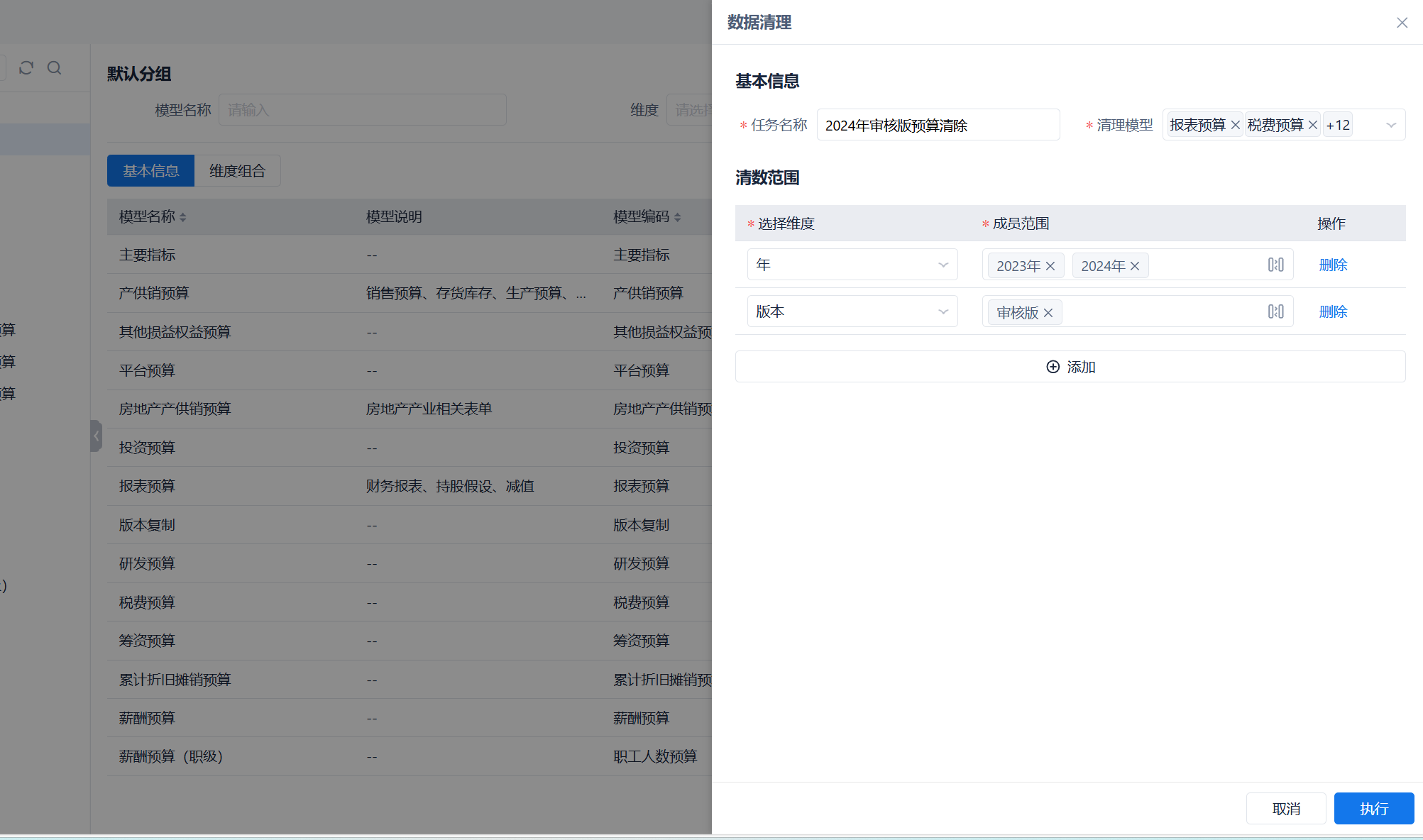Add a new dimension row via 添加

pyautogui.click(x=1070, y=367)
